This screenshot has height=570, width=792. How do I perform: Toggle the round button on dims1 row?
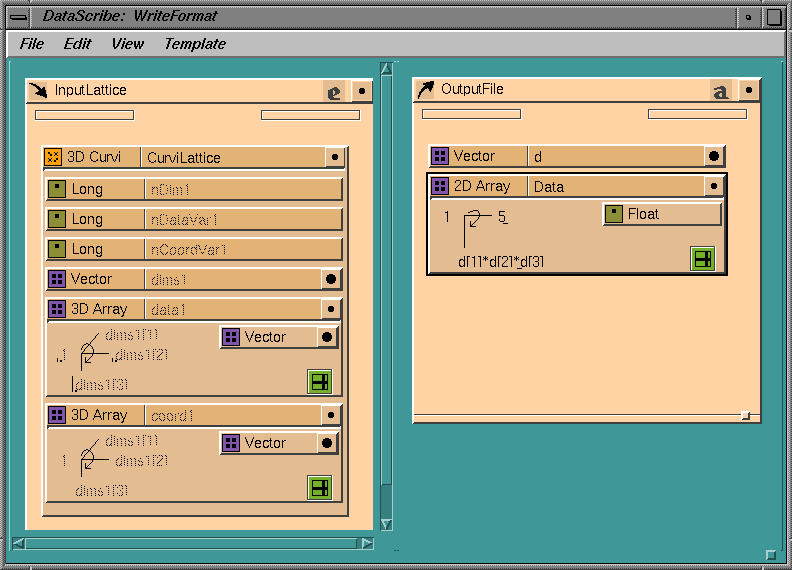329,279
